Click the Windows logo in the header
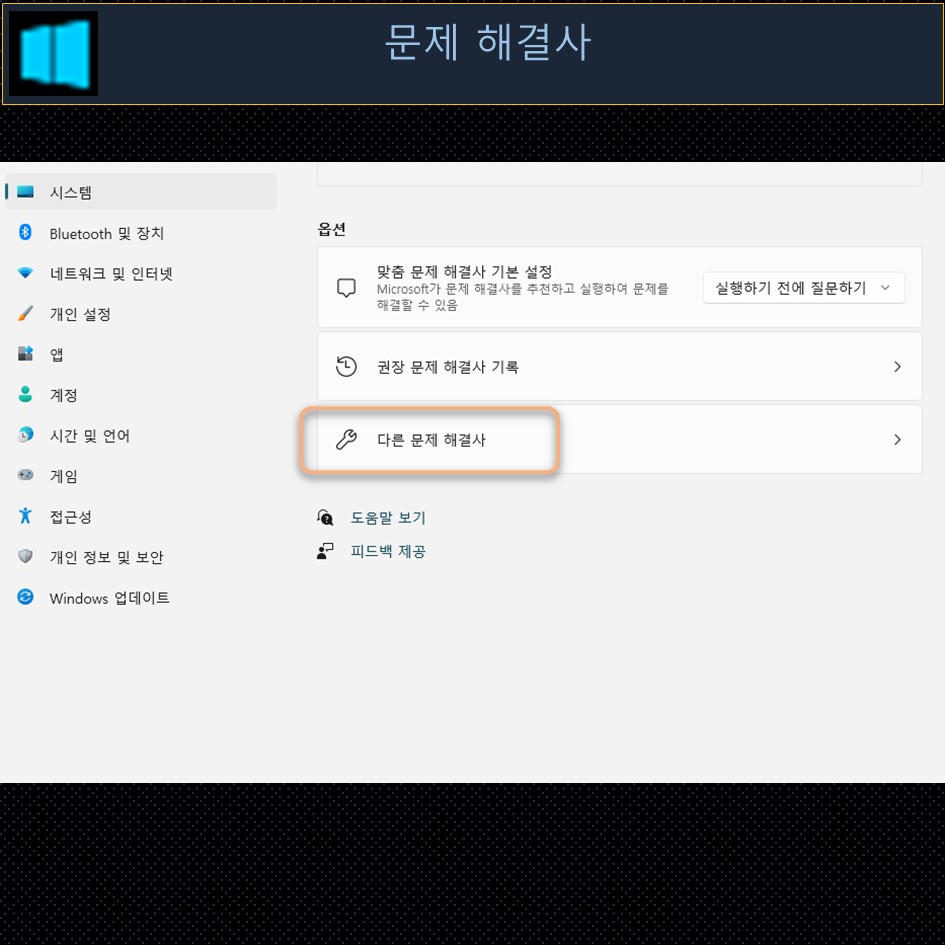Image resolution: width=945 pixels, height=945 pixels. click(x=54, y=54)
